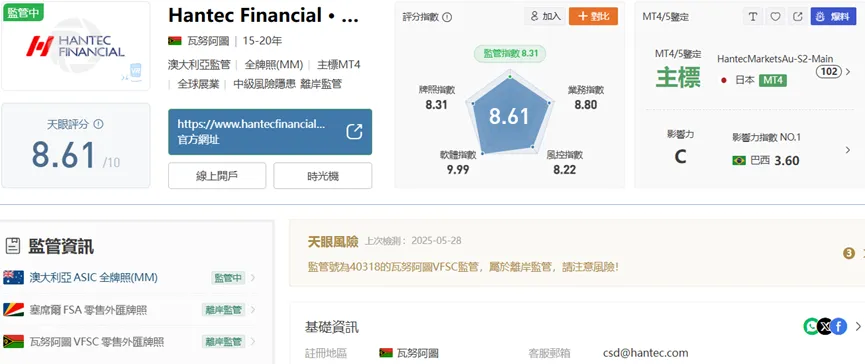Click the WhatsApp icon
The width and height of the screenshot is (865, 364).
pos(811,326)
